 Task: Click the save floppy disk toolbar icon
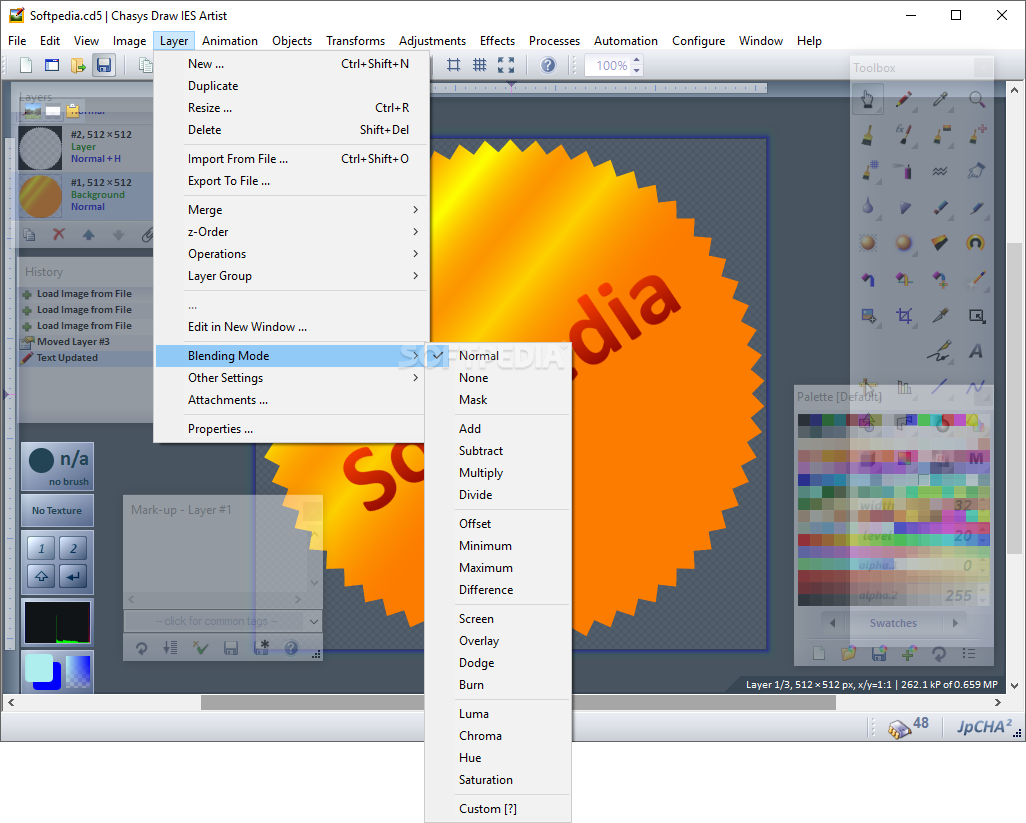[104, 65]
